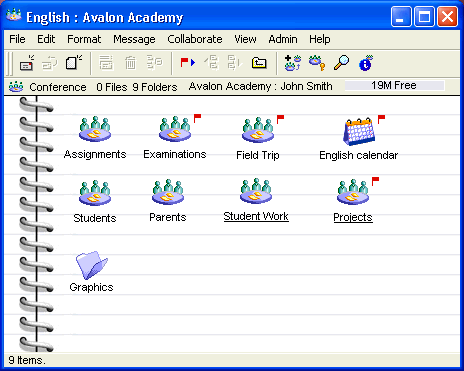Click the Field Trip conference icon
464x371 pixels.
coord(258,129)
